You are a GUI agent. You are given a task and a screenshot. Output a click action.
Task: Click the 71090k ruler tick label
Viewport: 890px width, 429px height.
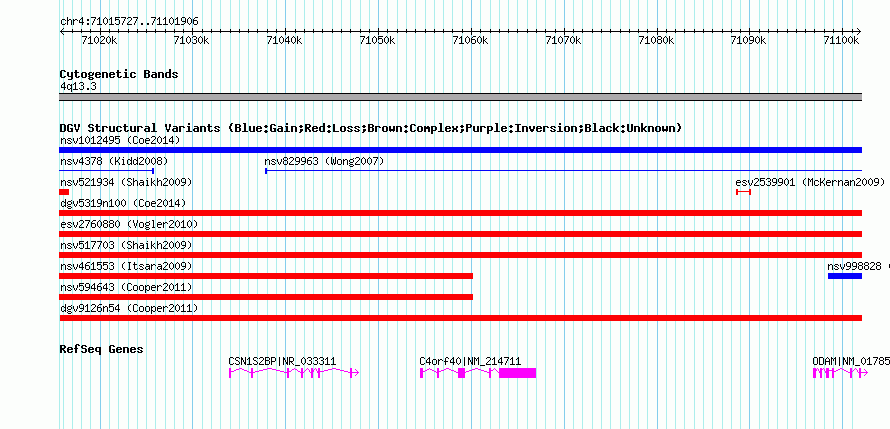pos(750,41)
